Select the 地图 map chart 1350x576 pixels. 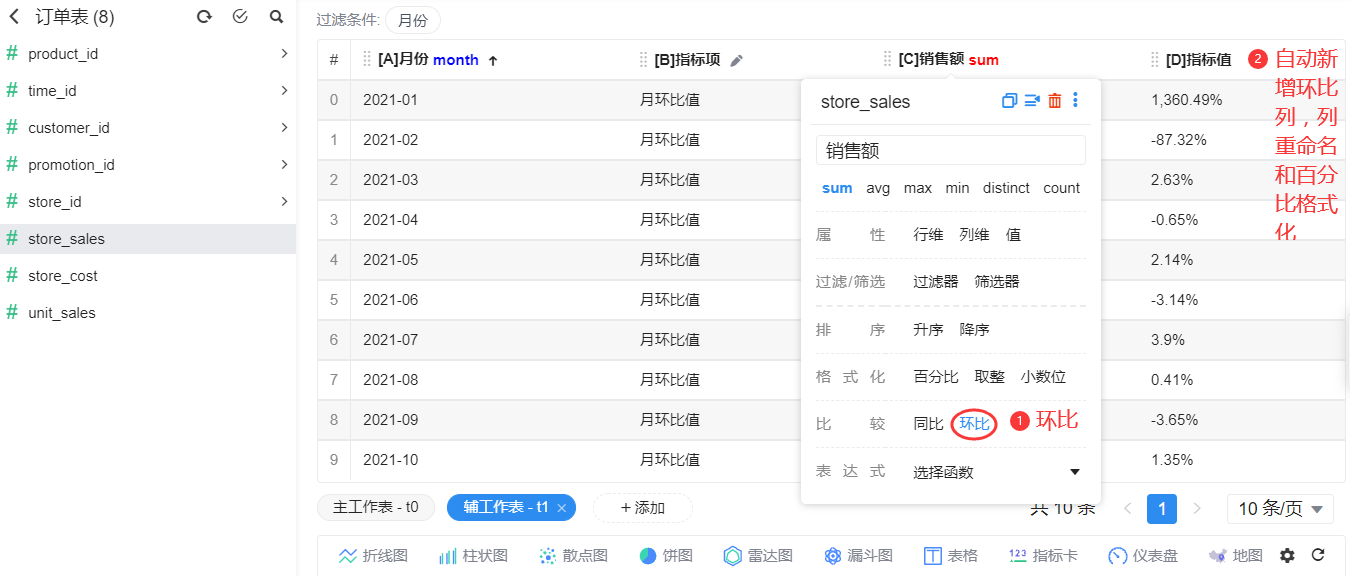pos(1235,556)
